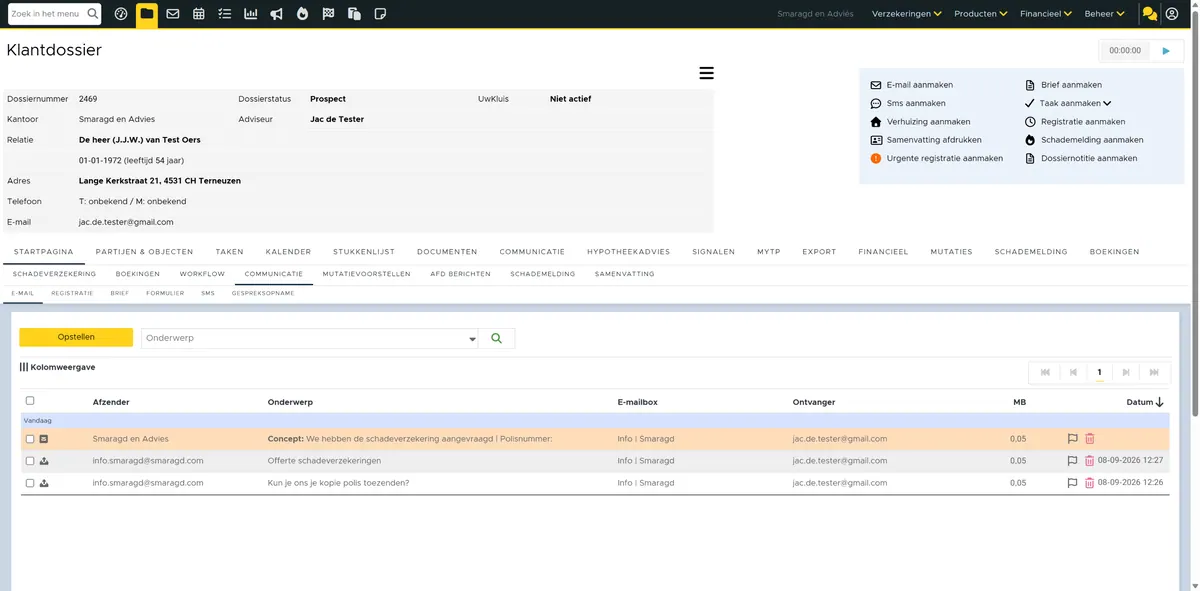Viewport: 1200px width, 591px height.
Task: Start the timer play button
Action: pyautogui.click(x=1166, y=50)
